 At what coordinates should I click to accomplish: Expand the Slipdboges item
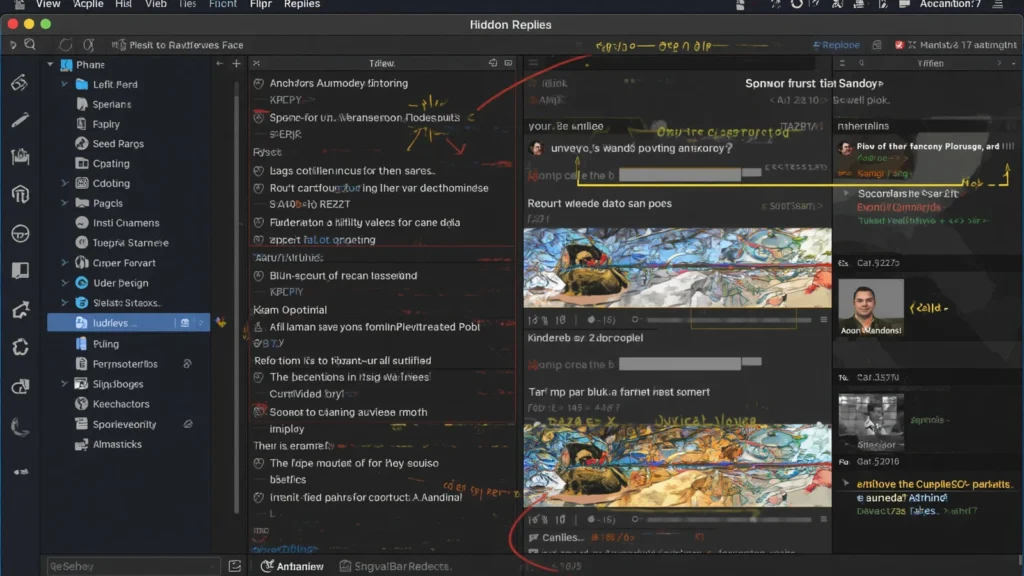[x=64, y=384]
